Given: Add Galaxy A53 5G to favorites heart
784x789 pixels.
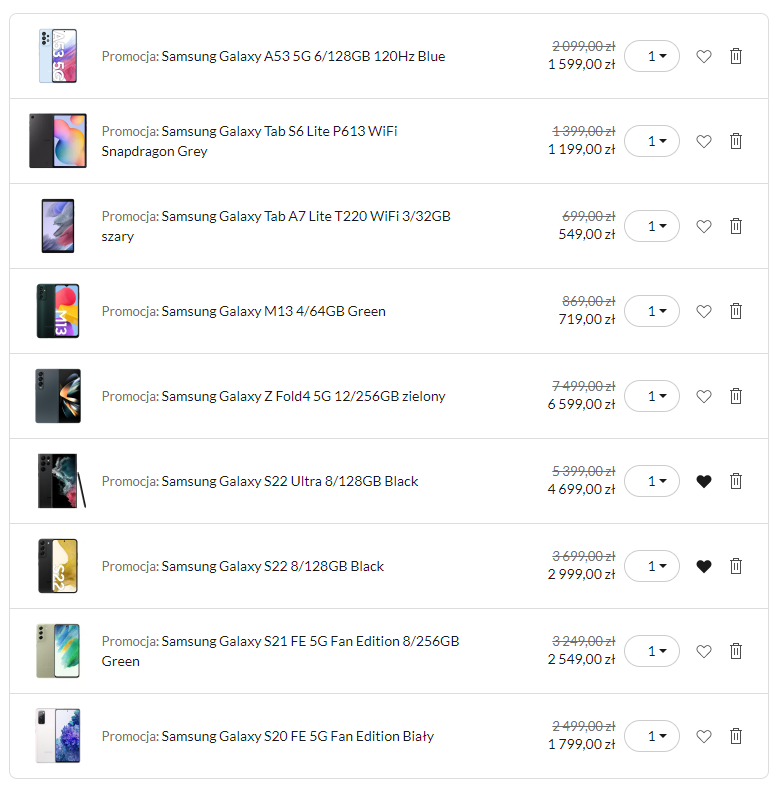Looking at the screenshot, I should point(704,56).
